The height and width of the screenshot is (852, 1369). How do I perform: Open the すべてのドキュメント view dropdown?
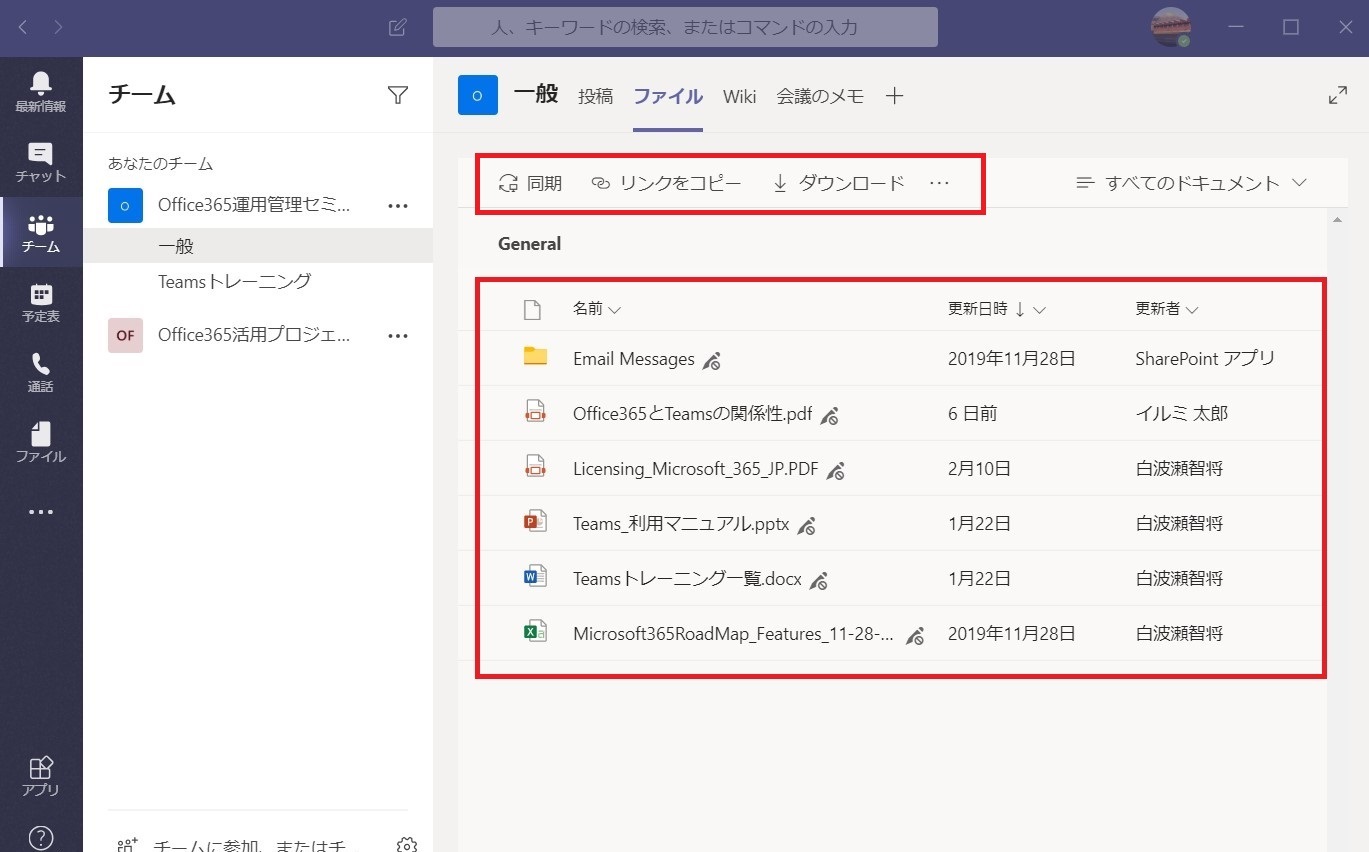click(x=1191, y=183)
